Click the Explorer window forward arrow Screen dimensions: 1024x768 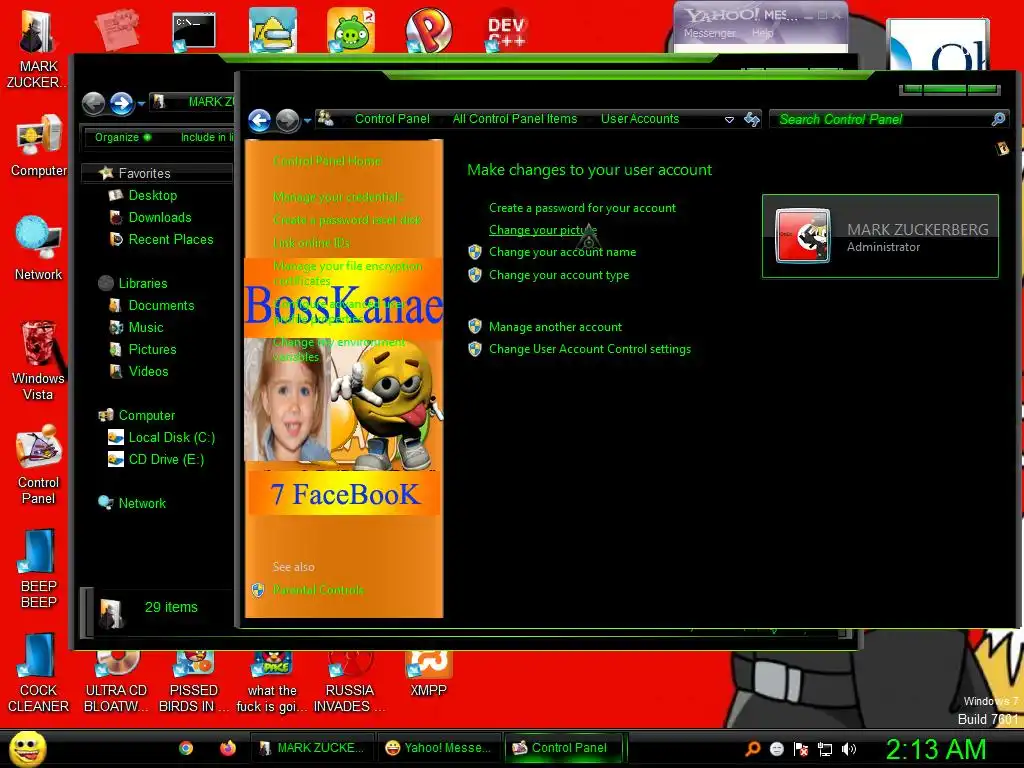coord(121,103)
